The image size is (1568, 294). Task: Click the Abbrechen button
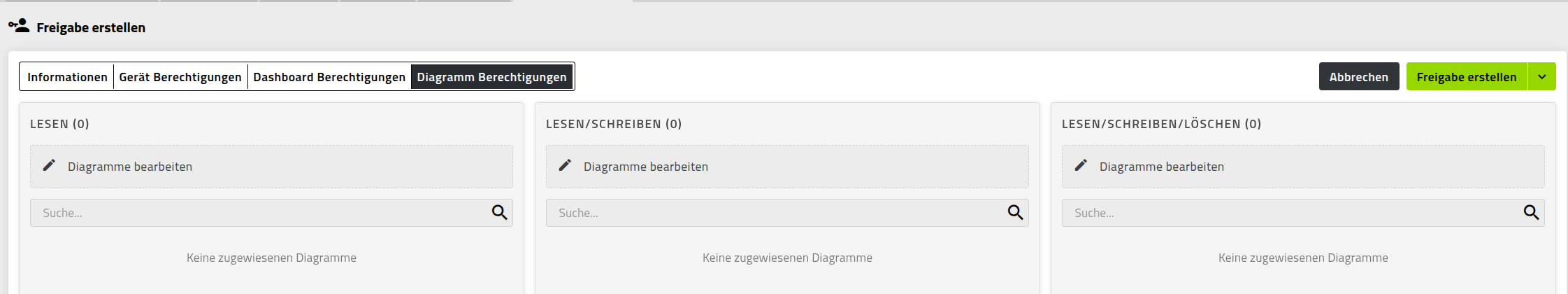coord(1359,77)
